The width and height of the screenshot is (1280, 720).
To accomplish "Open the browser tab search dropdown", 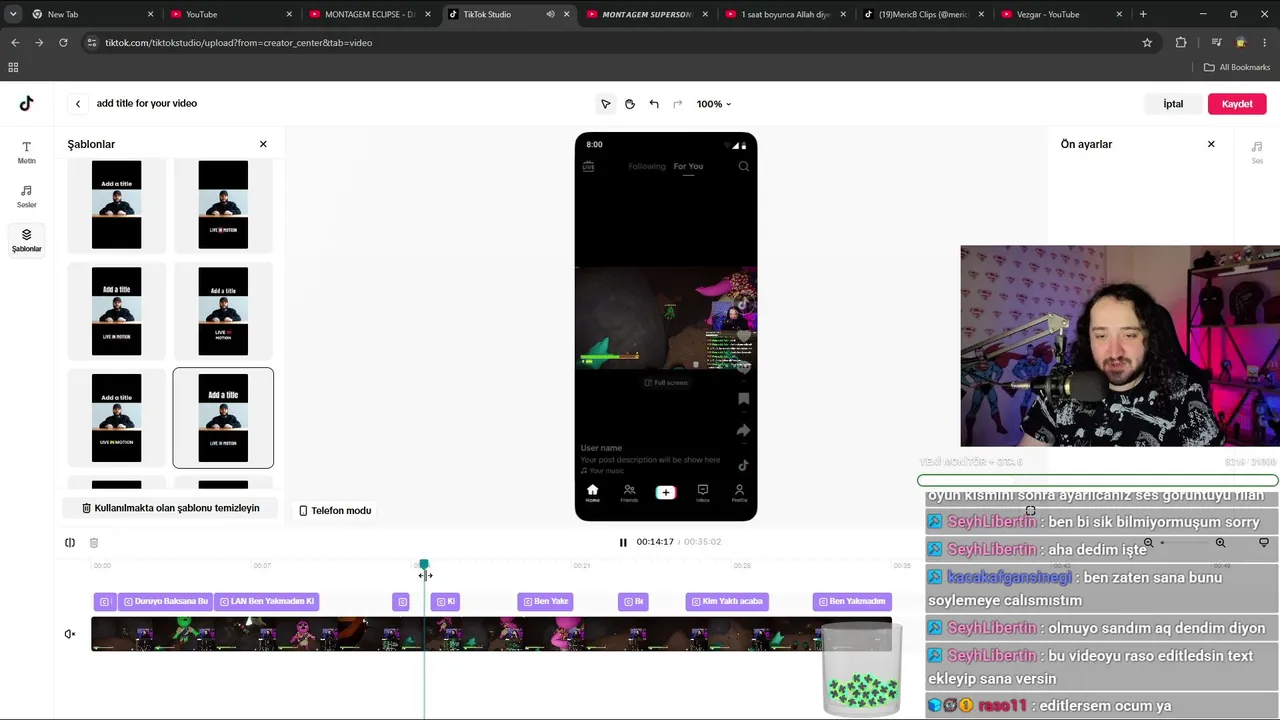I will pos(13,14).
